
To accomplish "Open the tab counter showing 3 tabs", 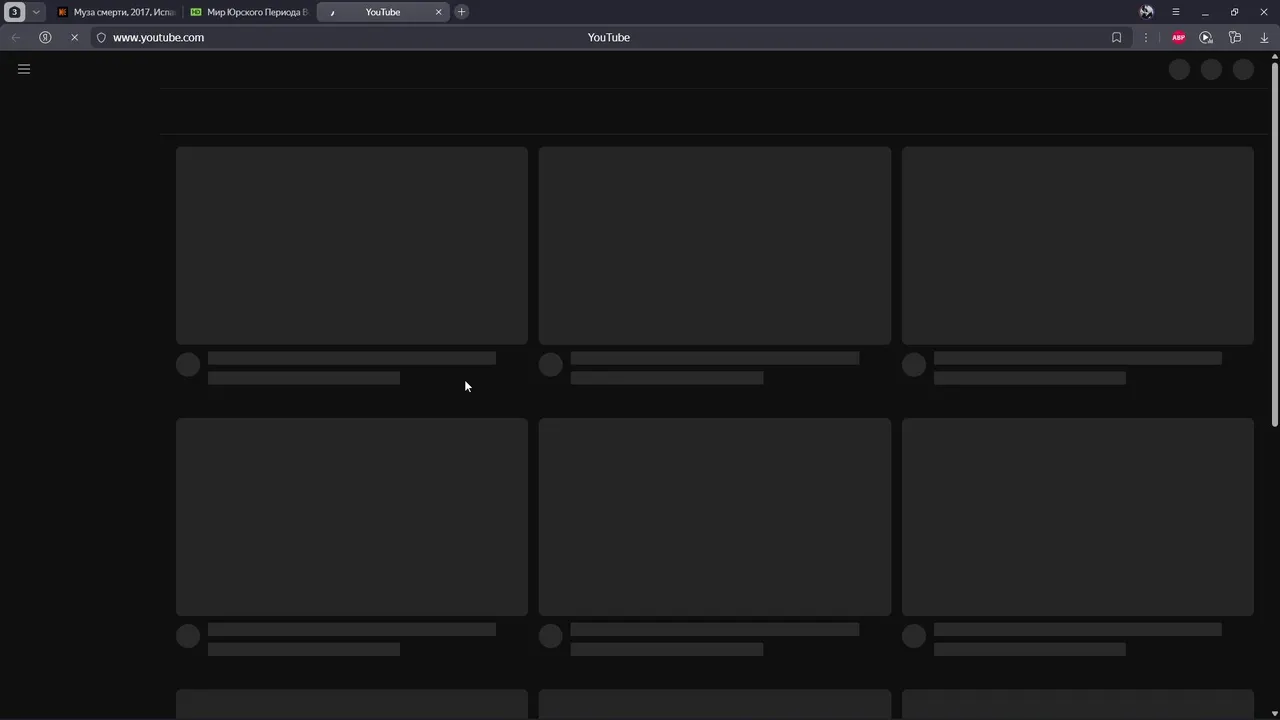I will coord(15,12).
